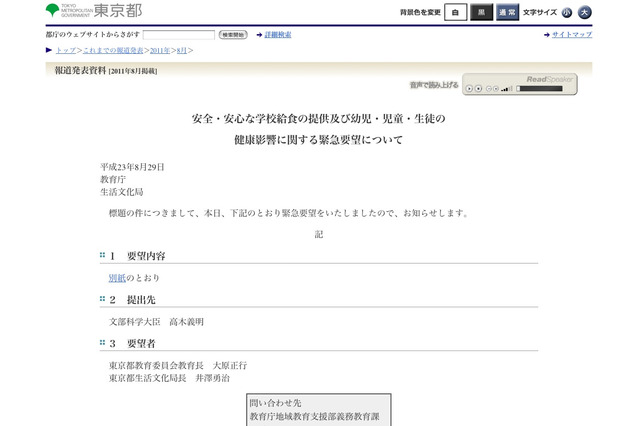Image resolution: width=640 pixels, height=426 pixels.
Task: Click ReadSpeaker playback progress bar
Action: pos(539,89)
